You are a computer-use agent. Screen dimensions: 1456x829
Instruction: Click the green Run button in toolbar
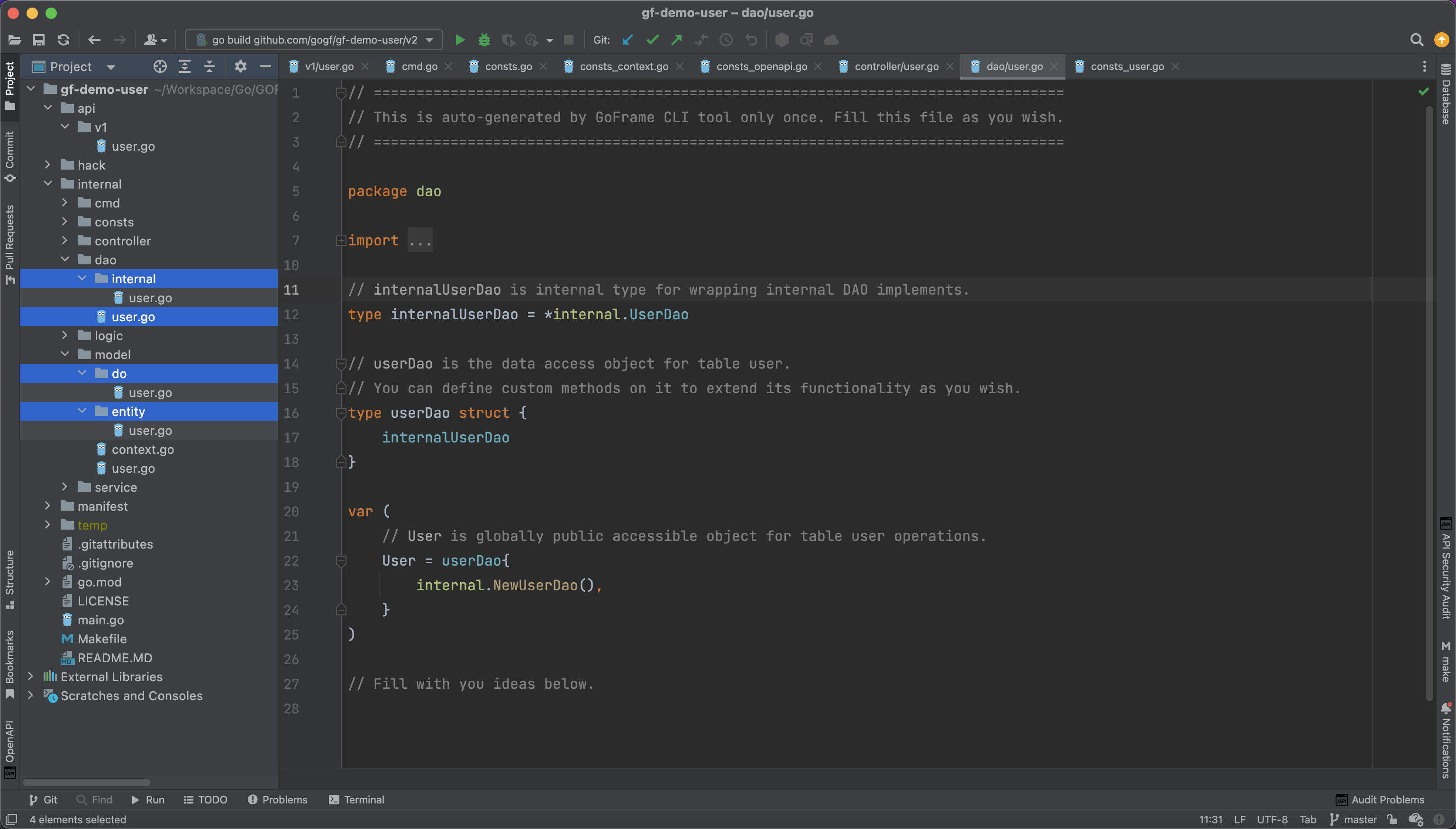click(460, 40)
